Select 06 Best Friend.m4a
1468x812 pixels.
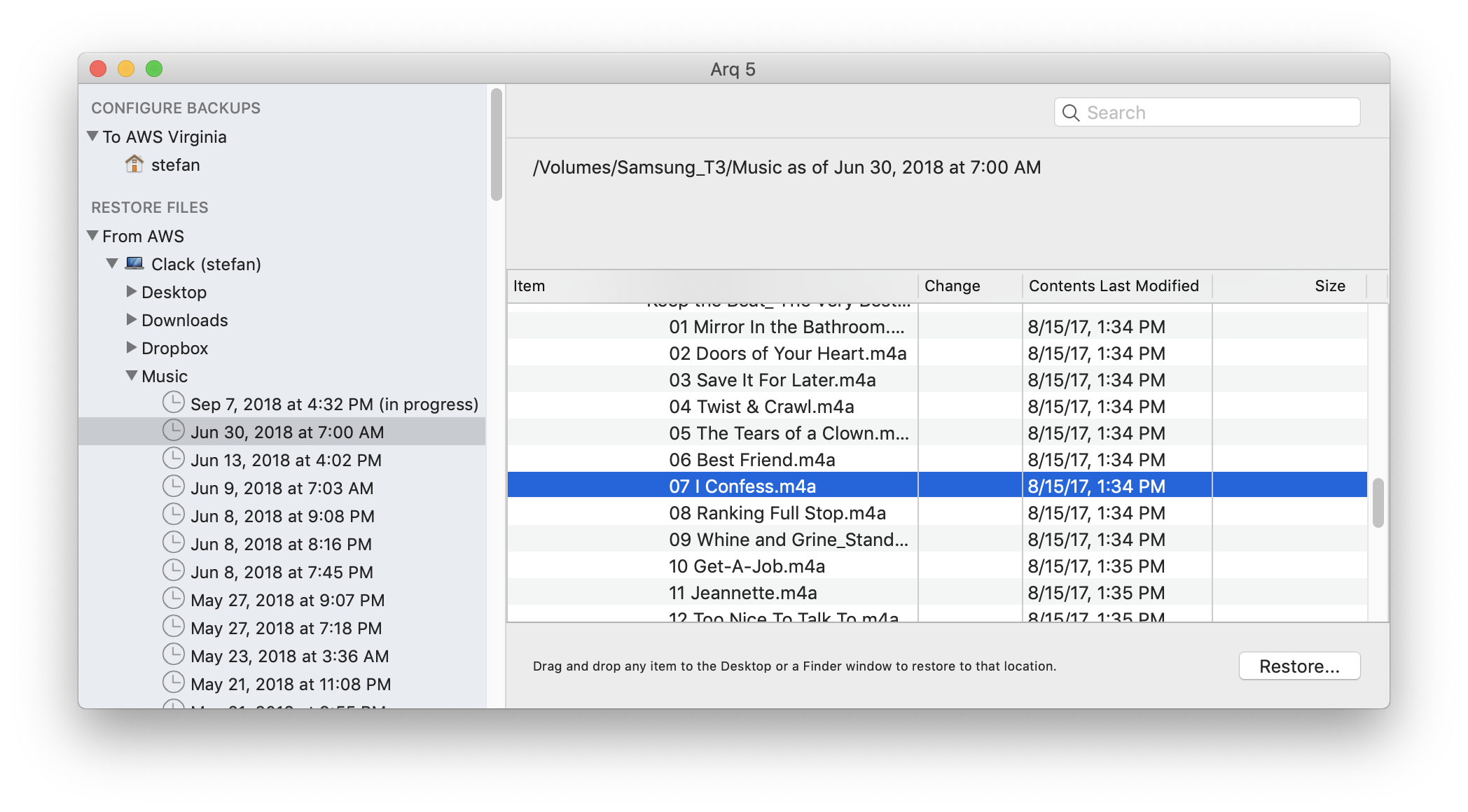click(x=937, y=460)
